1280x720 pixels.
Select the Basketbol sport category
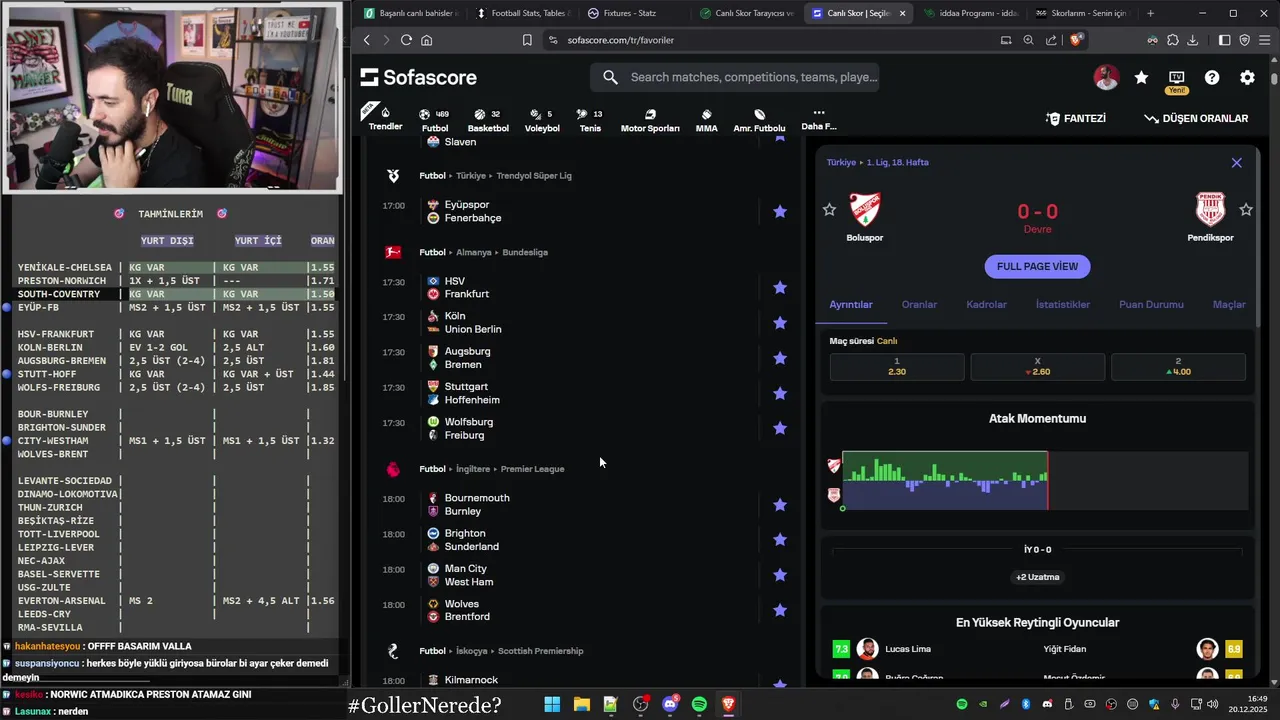pyautogui.click(x=488, y=120)
